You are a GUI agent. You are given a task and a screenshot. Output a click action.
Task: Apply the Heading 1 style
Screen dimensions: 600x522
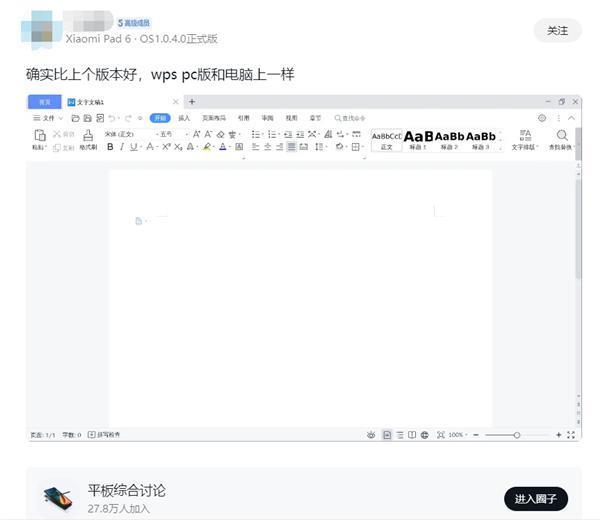coord(418,140)
